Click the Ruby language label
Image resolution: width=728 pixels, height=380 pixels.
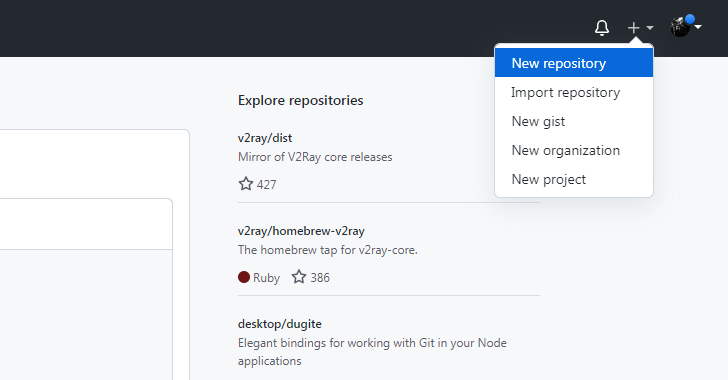click(x=266, y=278)
